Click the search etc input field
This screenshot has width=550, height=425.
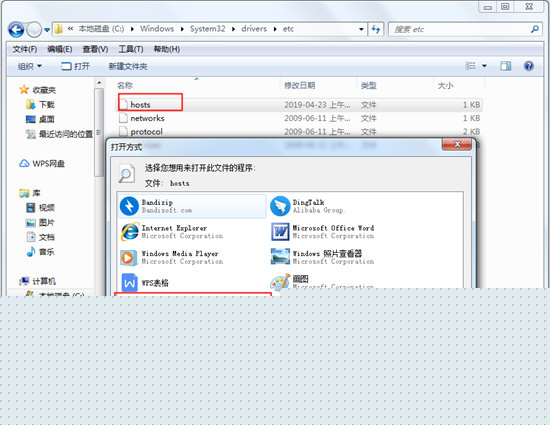coord(459,29)
